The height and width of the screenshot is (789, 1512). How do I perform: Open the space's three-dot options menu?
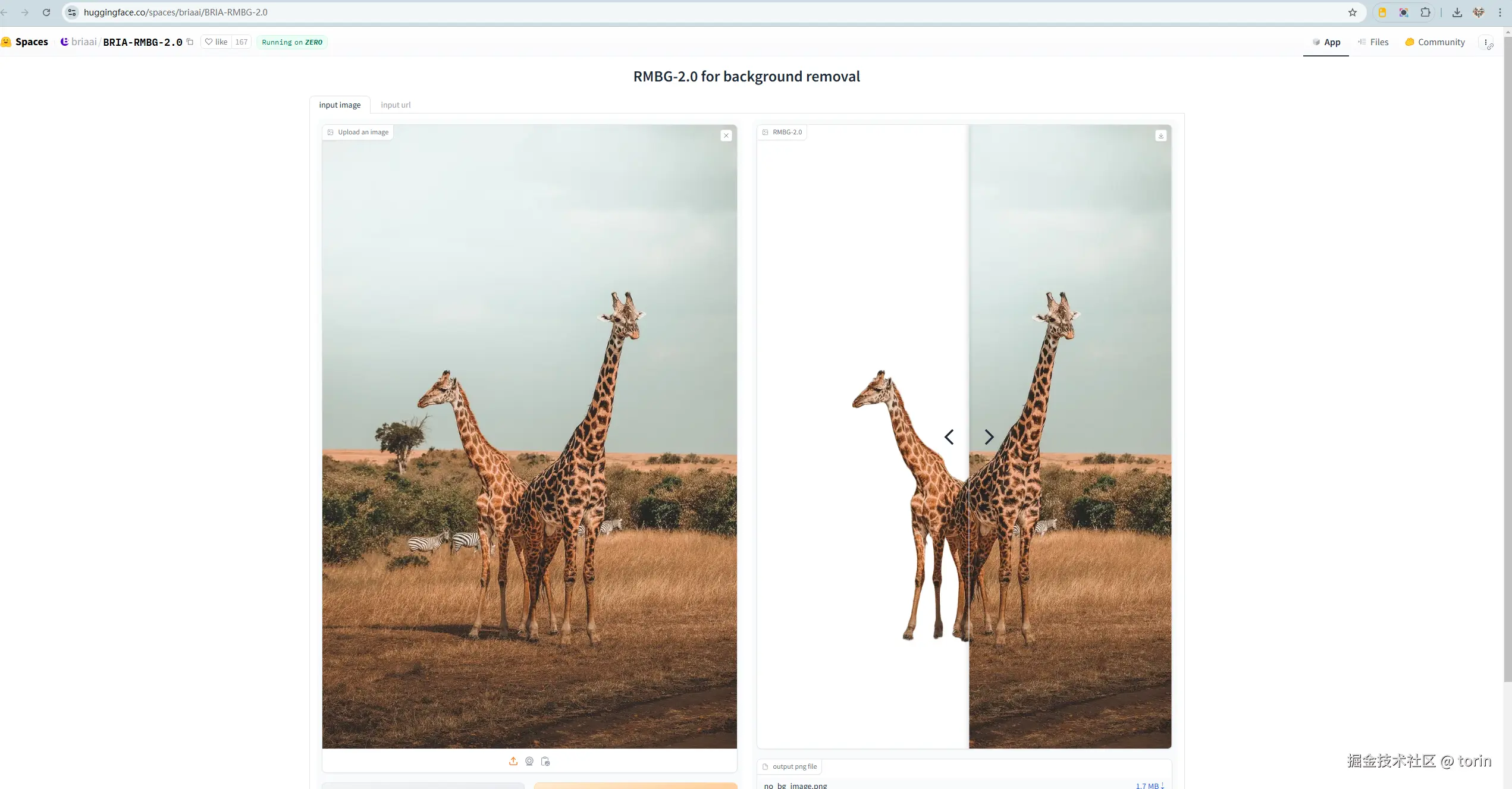click(1486, 42)
